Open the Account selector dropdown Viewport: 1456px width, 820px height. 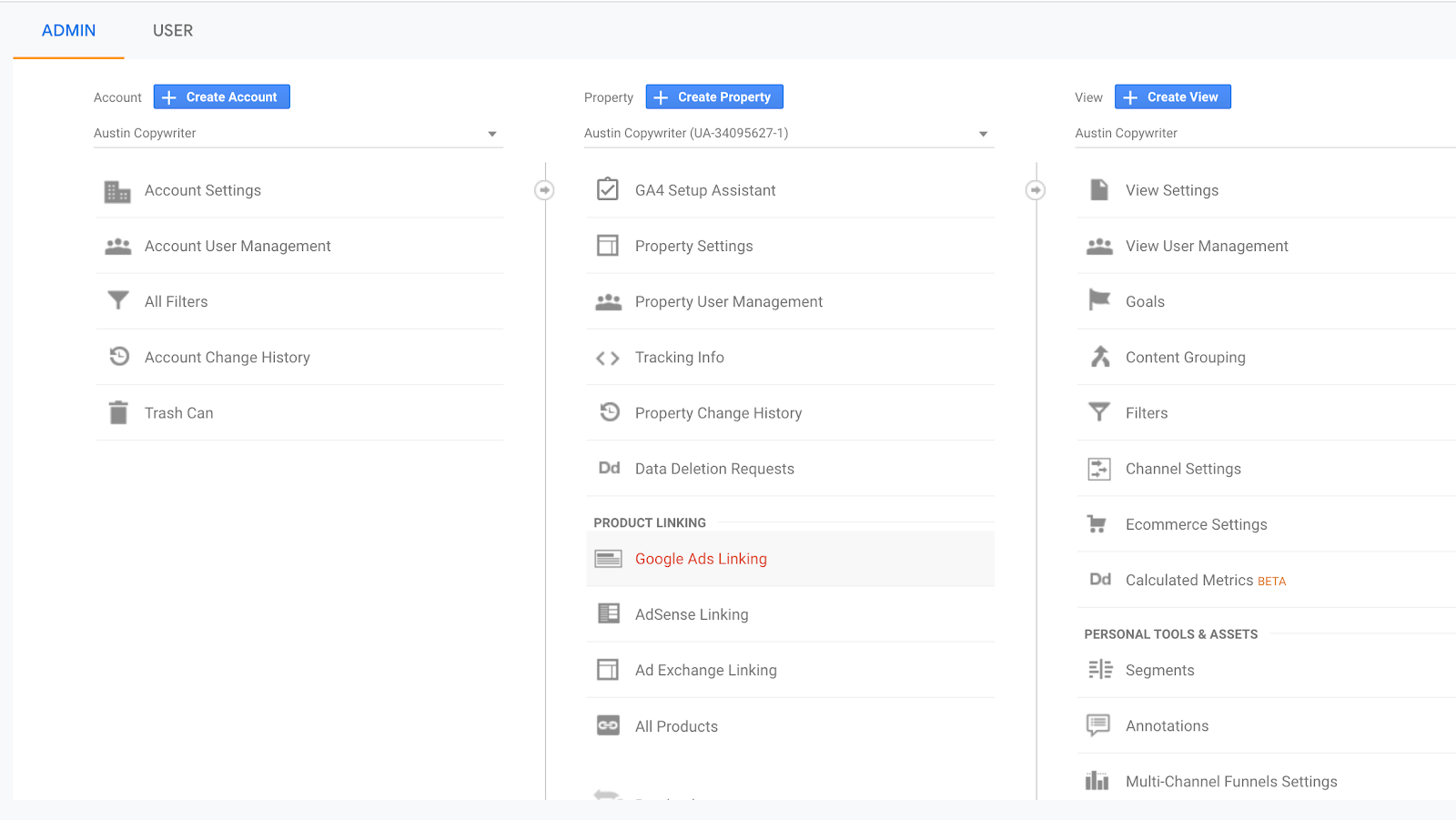point(298,134)
